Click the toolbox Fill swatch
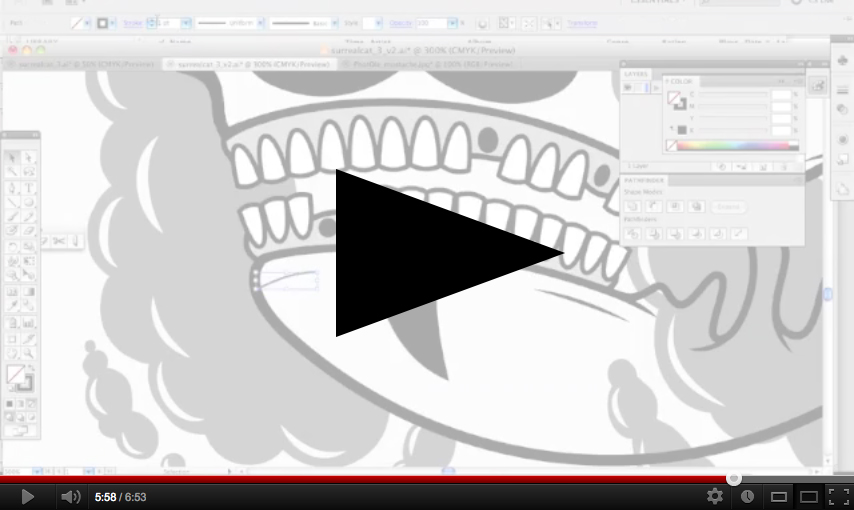Viewport: 854px width, 510px height. 15,375
